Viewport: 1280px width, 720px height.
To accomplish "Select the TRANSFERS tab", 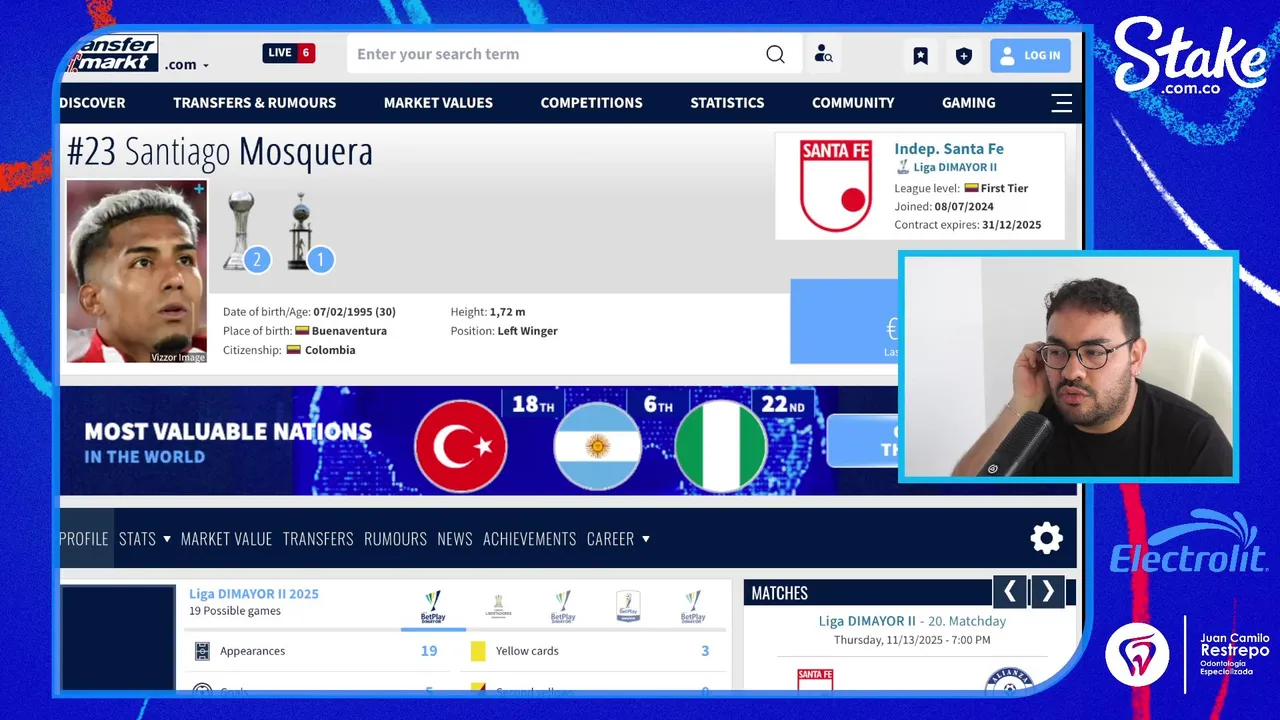I will click(x=318, y=538).
